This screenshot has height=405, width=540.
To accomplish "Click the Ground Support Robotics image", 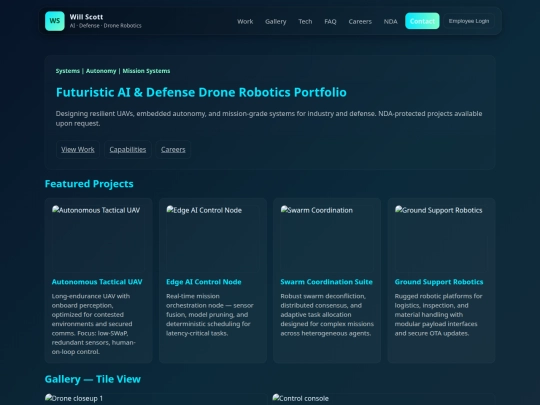I will pos(442,239).
